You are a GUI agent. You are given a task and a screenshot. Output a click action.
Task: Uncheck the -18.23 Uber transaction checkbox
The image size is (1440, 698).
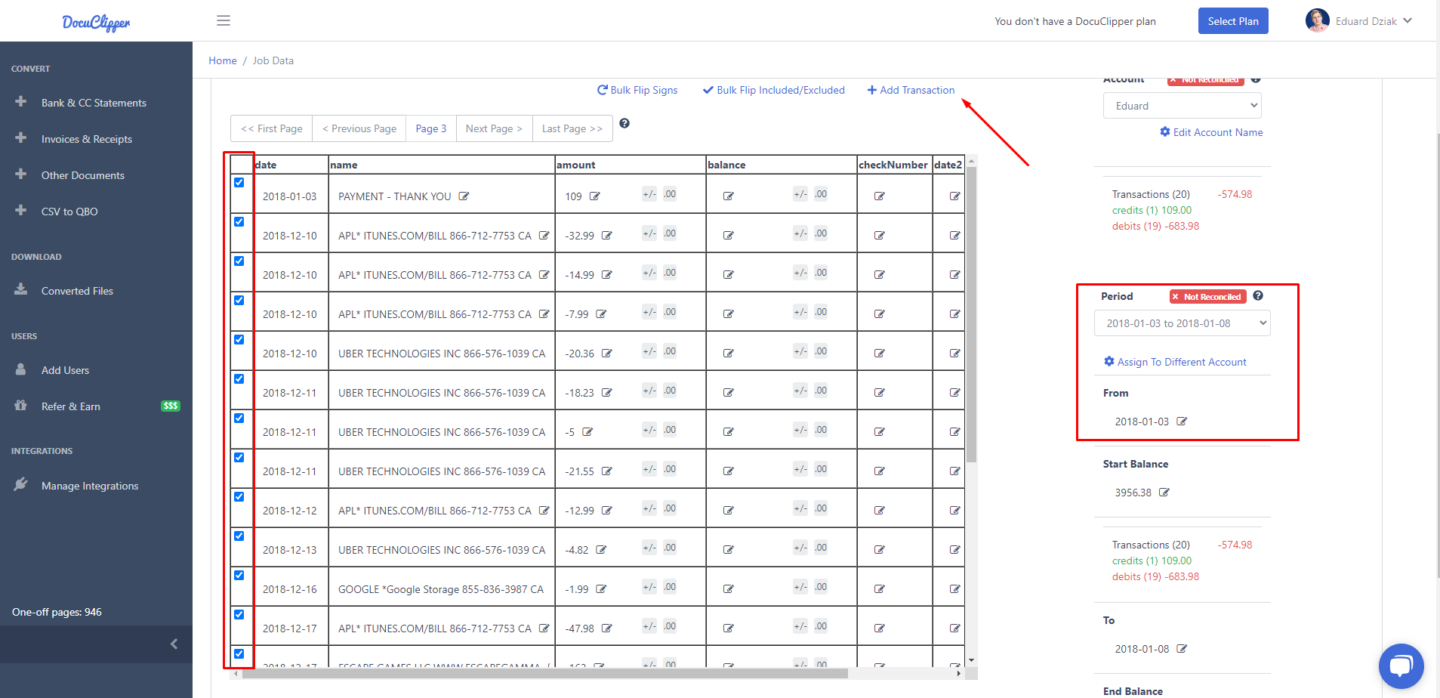[239, 378]
